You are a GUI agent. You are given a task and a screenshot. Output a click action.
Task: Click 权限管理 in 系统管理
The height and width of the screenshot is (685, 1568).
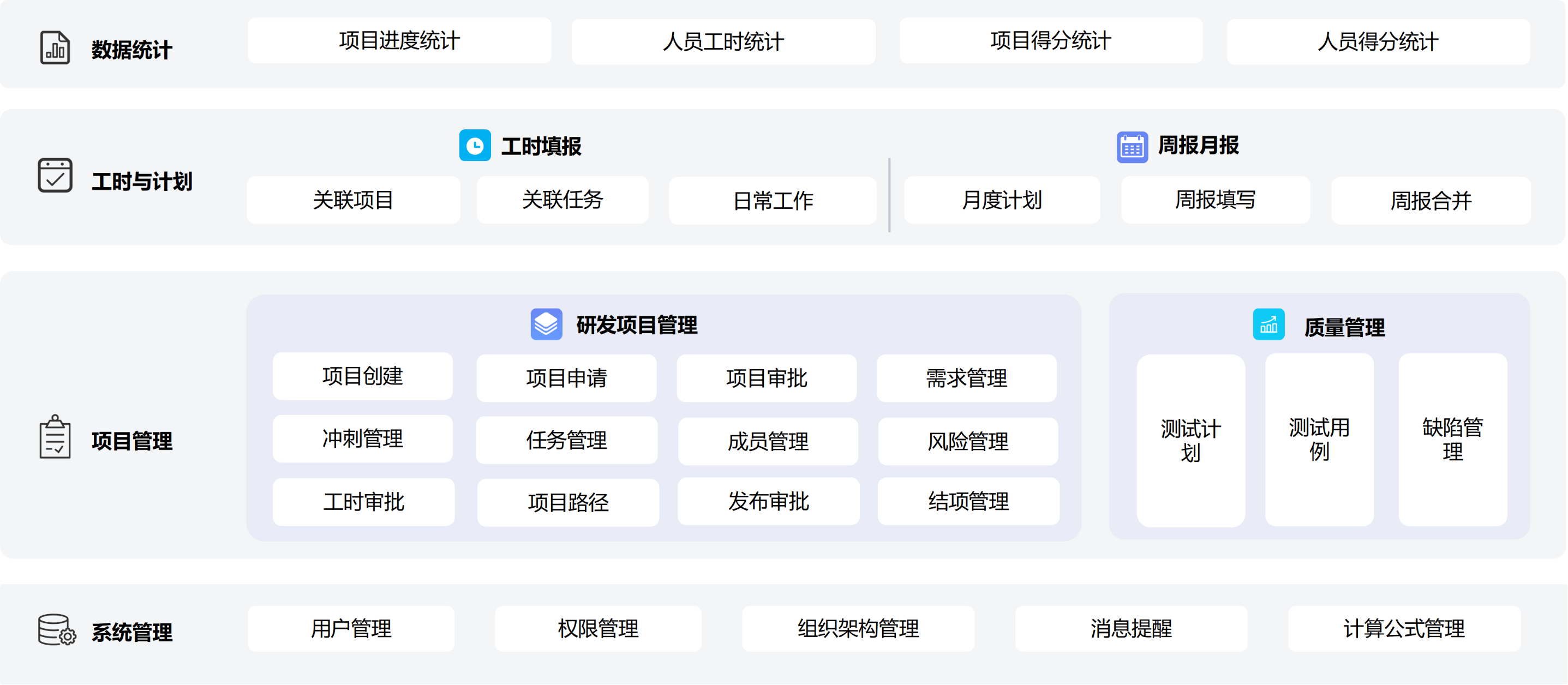[598, 628]
